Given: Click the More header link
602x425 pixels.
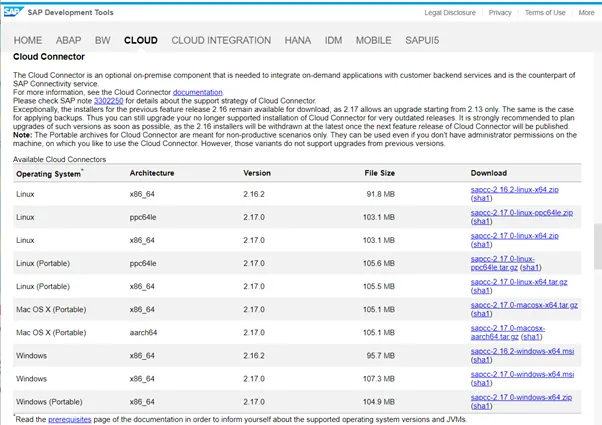Looking at the screenshot, I should pyautogui.click(x=586, y=13).
